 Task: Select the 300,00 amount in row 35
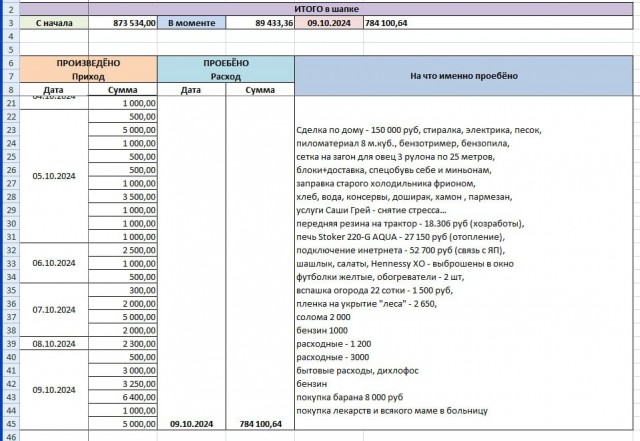(123, 290)
